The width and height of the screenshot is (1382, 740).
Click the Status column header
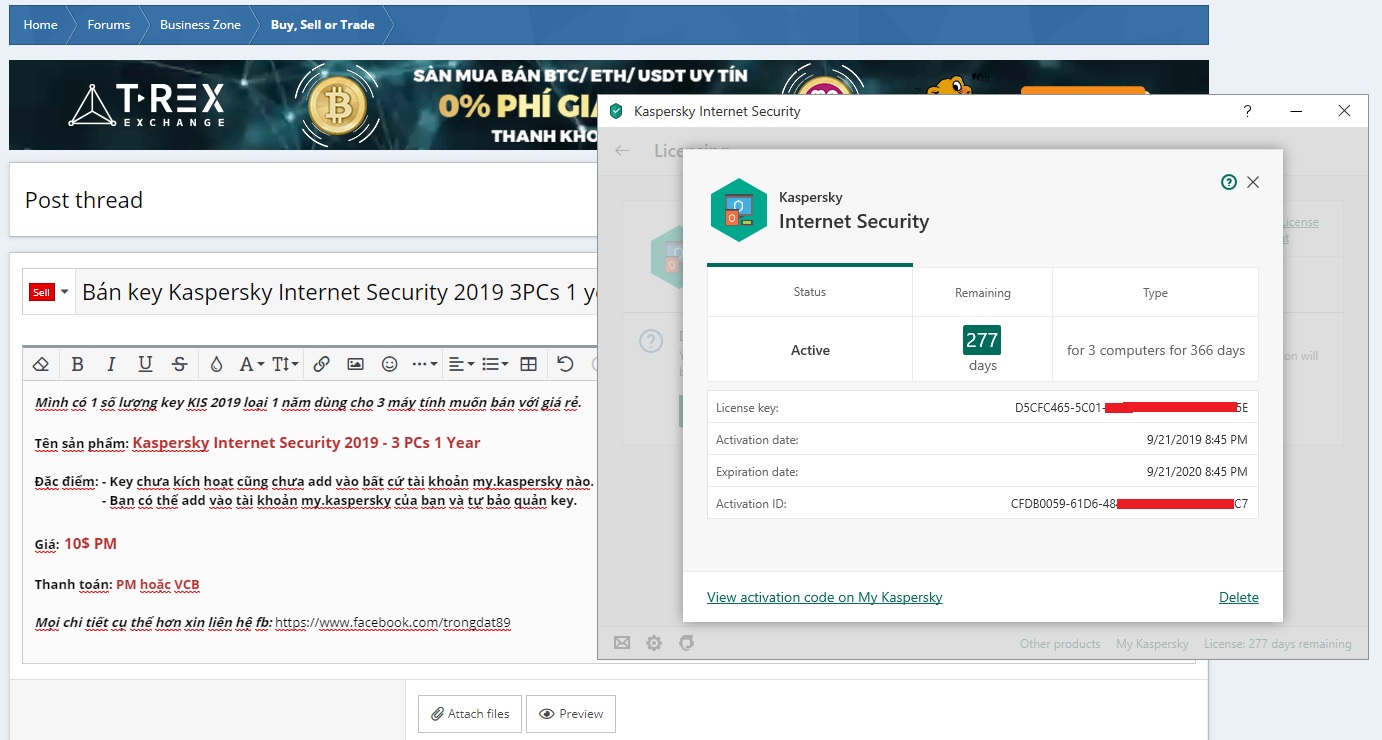810,292
